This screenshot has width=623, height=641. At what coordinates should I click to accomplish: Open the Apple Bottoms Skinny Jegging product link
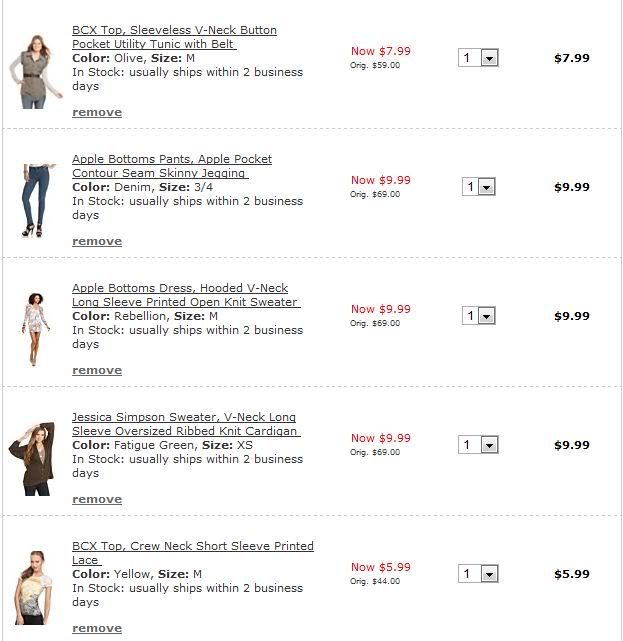(x=172, y=166)
